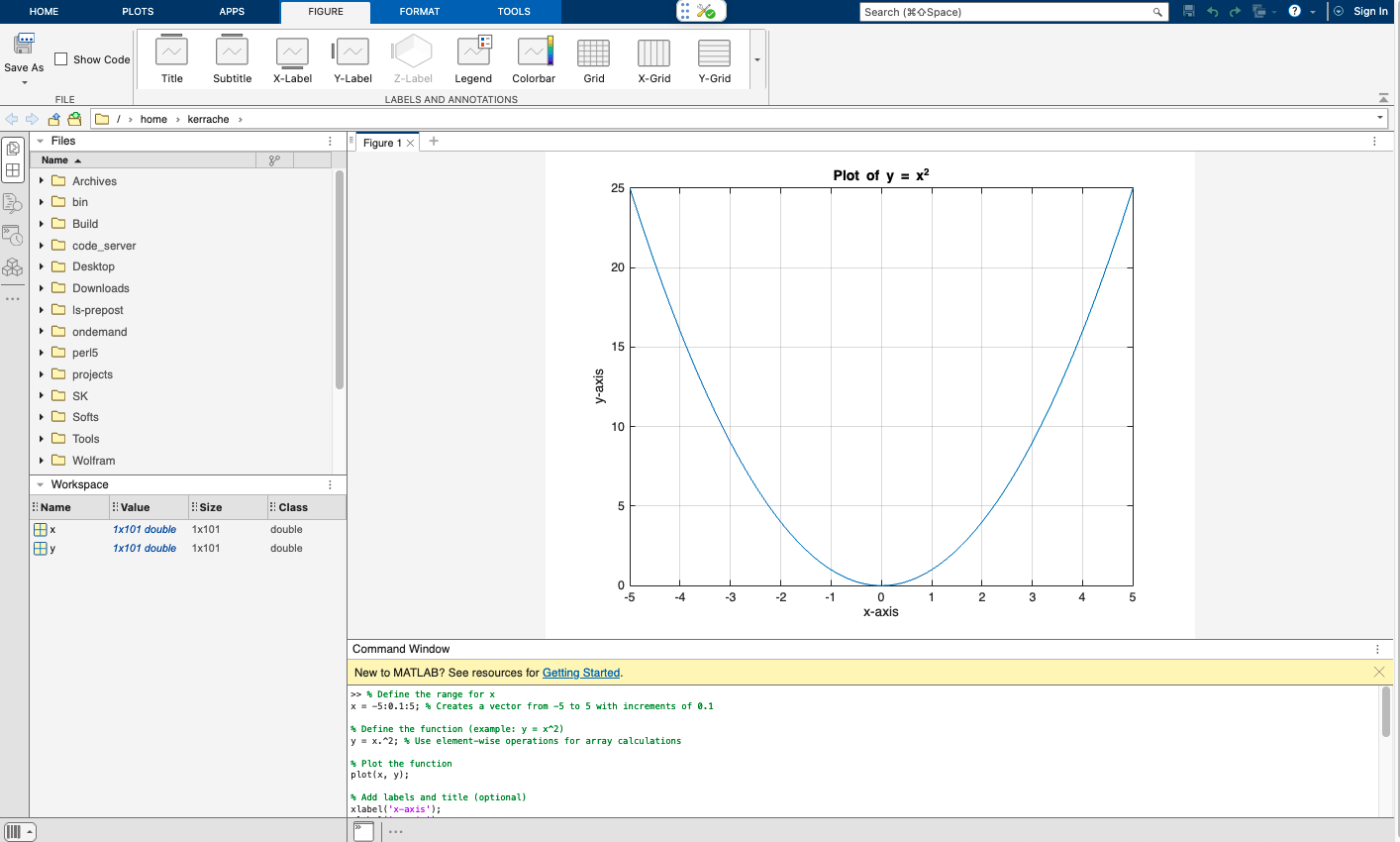Expand the Archives folder
Screen dimensions: 1400x842
pyautogui.click(x=42, y=181)
